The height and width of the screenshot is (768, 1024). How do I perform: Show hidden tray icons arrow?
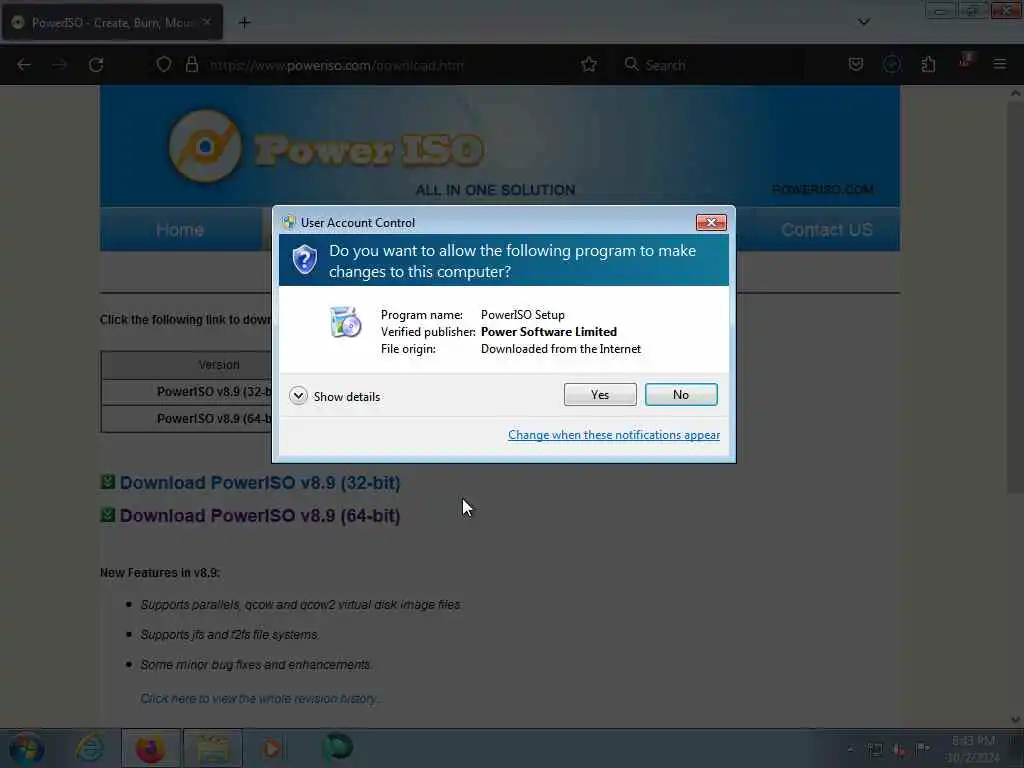(x=850, y=750)
